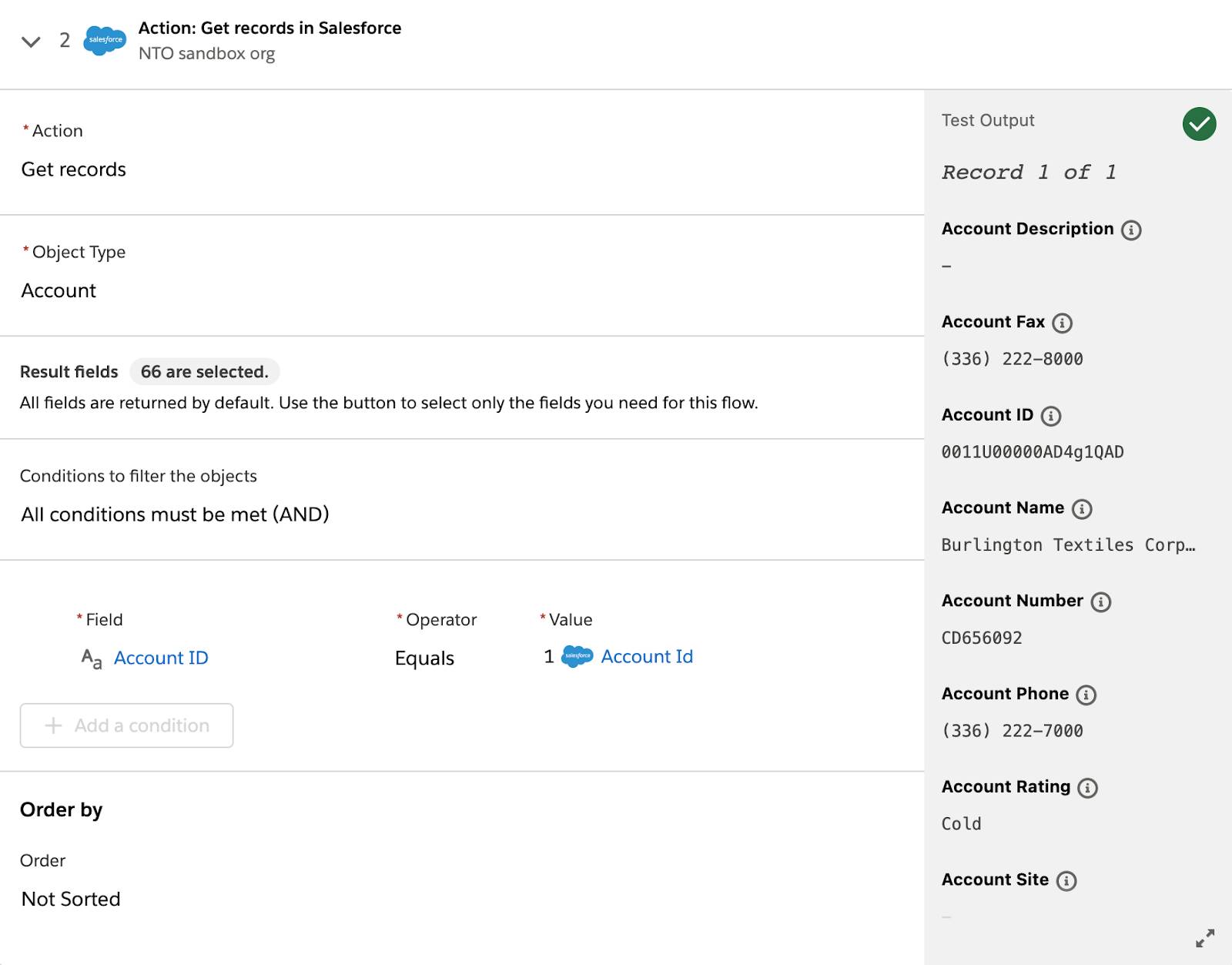Screen dimensions: 1232x965
Task: Open info icon for Account Rating
Action: point(1087,788)
